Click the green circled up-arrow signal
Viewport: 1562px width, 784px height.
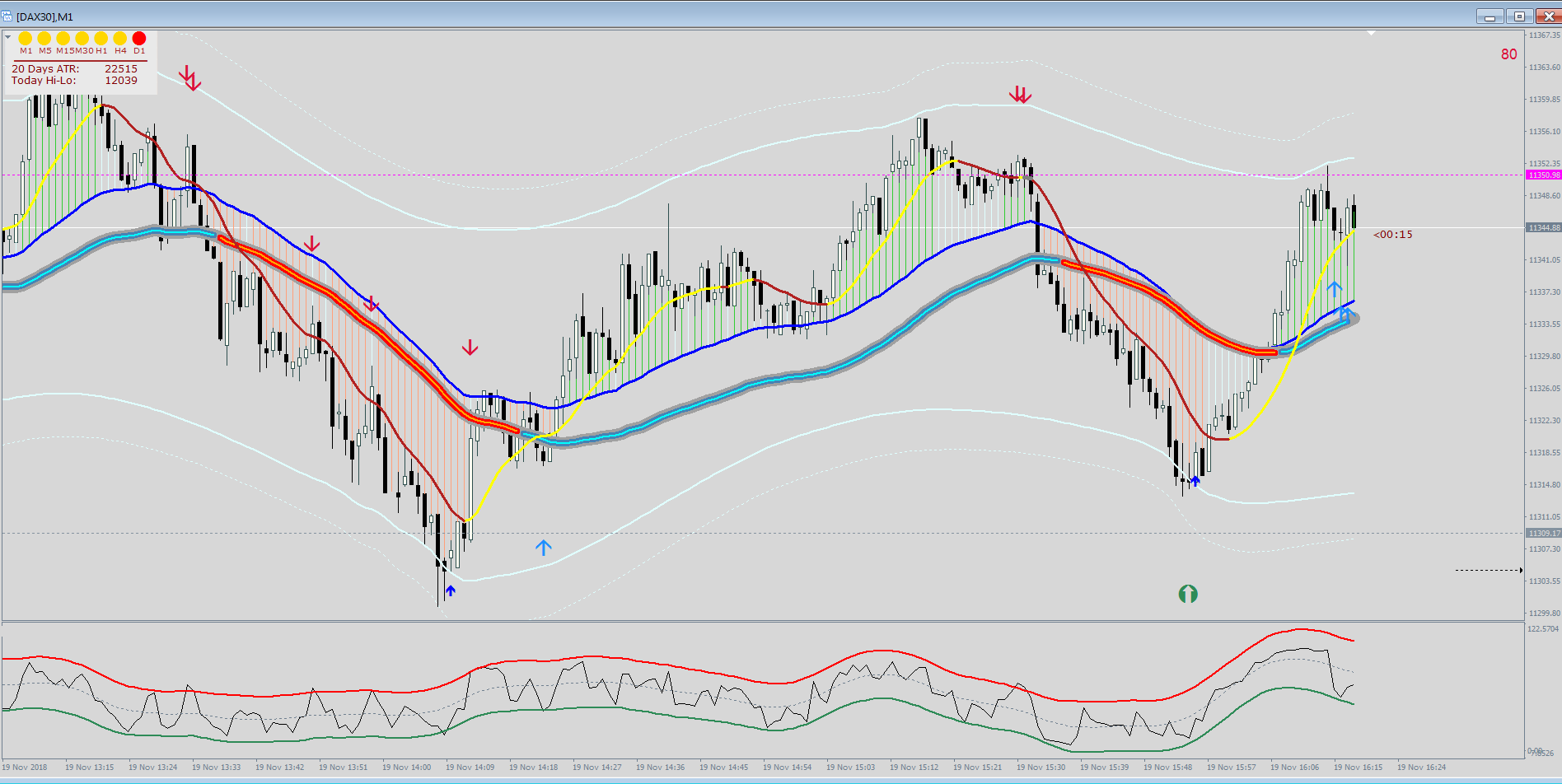coord(1188,594)
